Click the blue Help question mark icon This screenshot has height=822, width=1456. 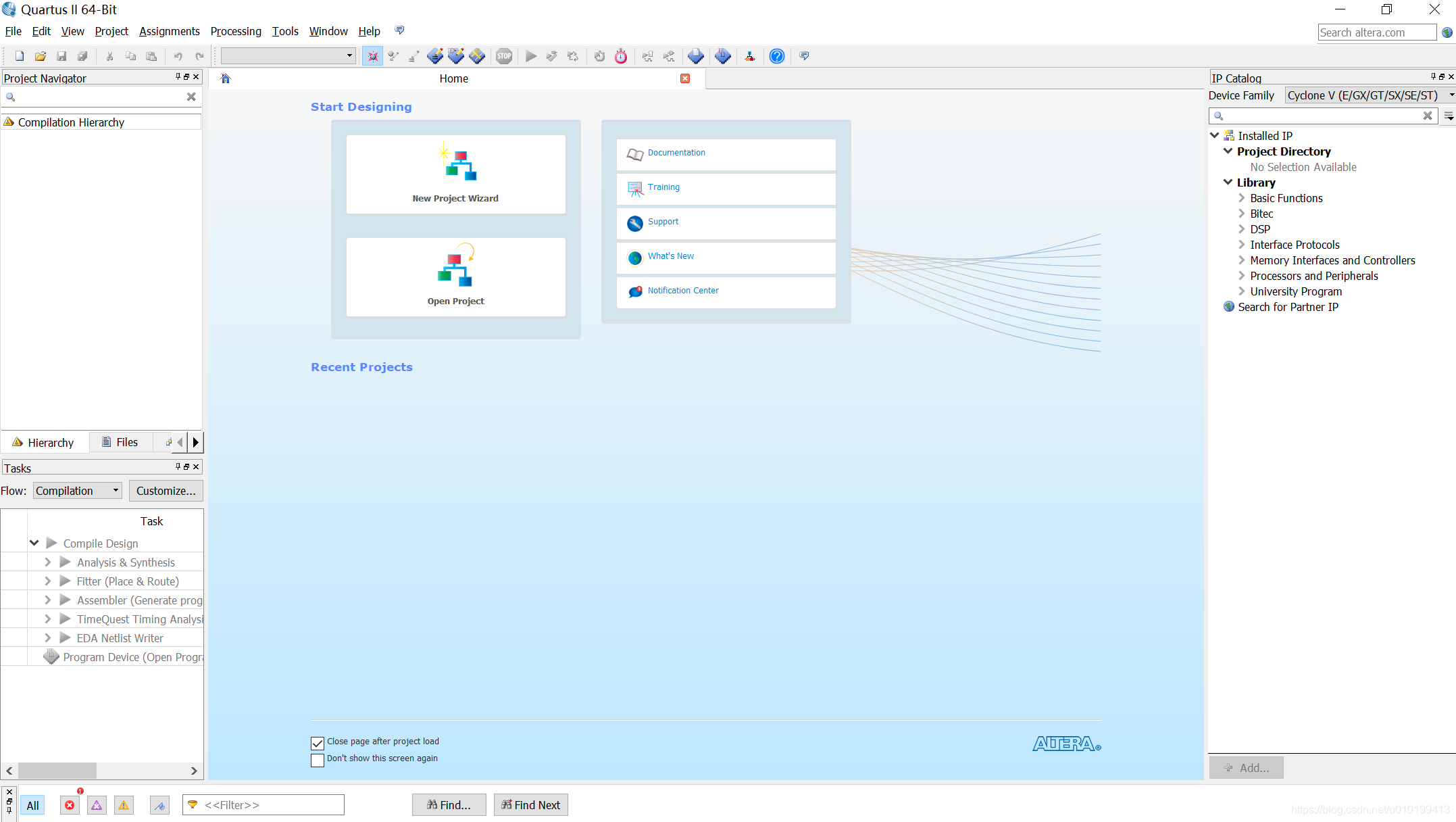point(777,56)
